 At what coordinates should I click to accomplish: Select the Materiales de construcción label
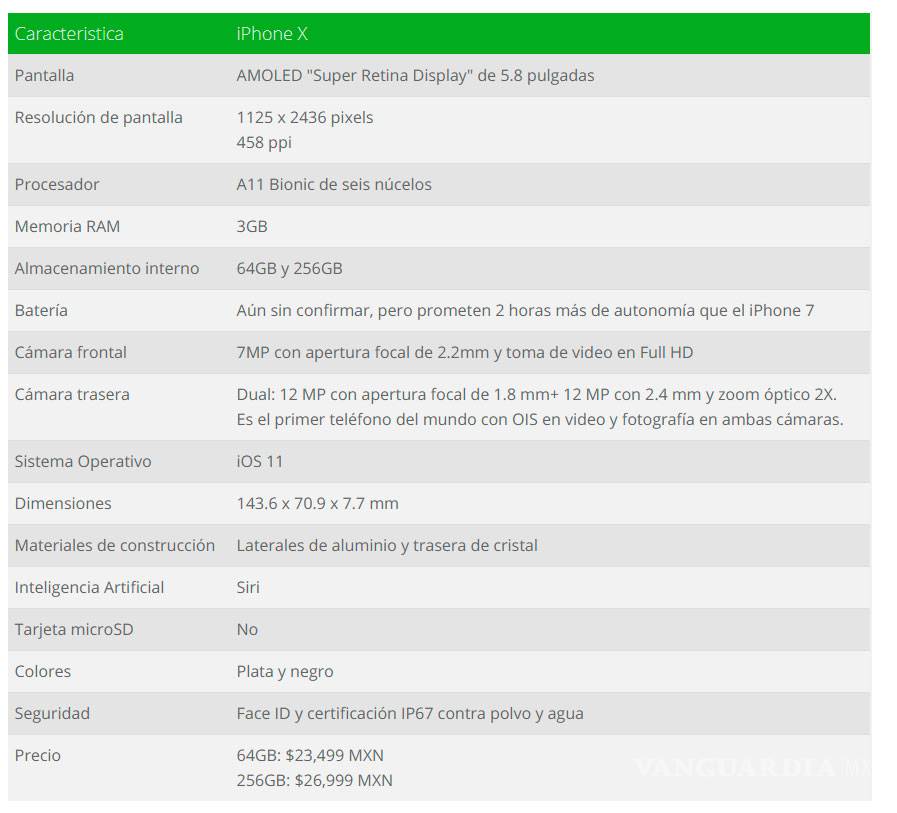pos(114,545)
